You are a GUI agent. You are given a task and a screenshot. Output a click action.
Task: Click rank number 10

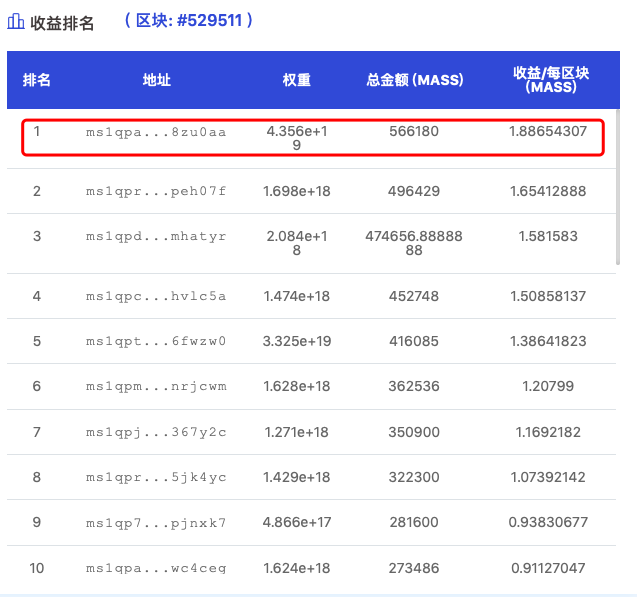pyautogui.click(x=37, y=568)
